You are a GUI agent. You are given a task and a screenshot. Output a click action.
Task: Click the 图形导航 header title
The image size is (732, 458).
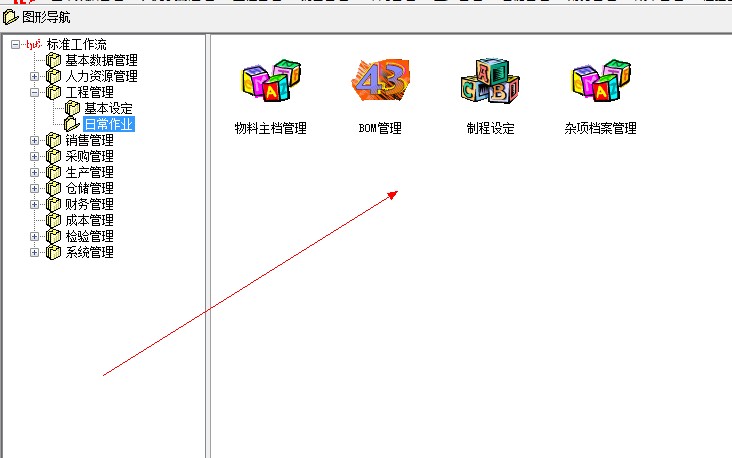[x=46, y=18]
